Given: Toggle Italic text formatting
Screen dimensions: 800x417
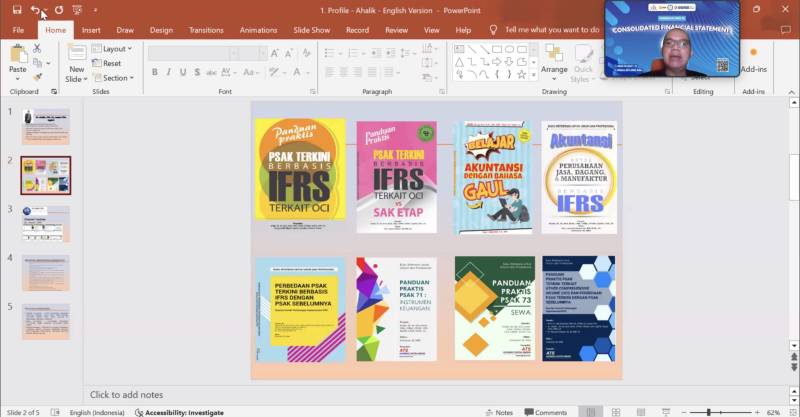Looking at the screenshot, I should (x=169, y=72).
